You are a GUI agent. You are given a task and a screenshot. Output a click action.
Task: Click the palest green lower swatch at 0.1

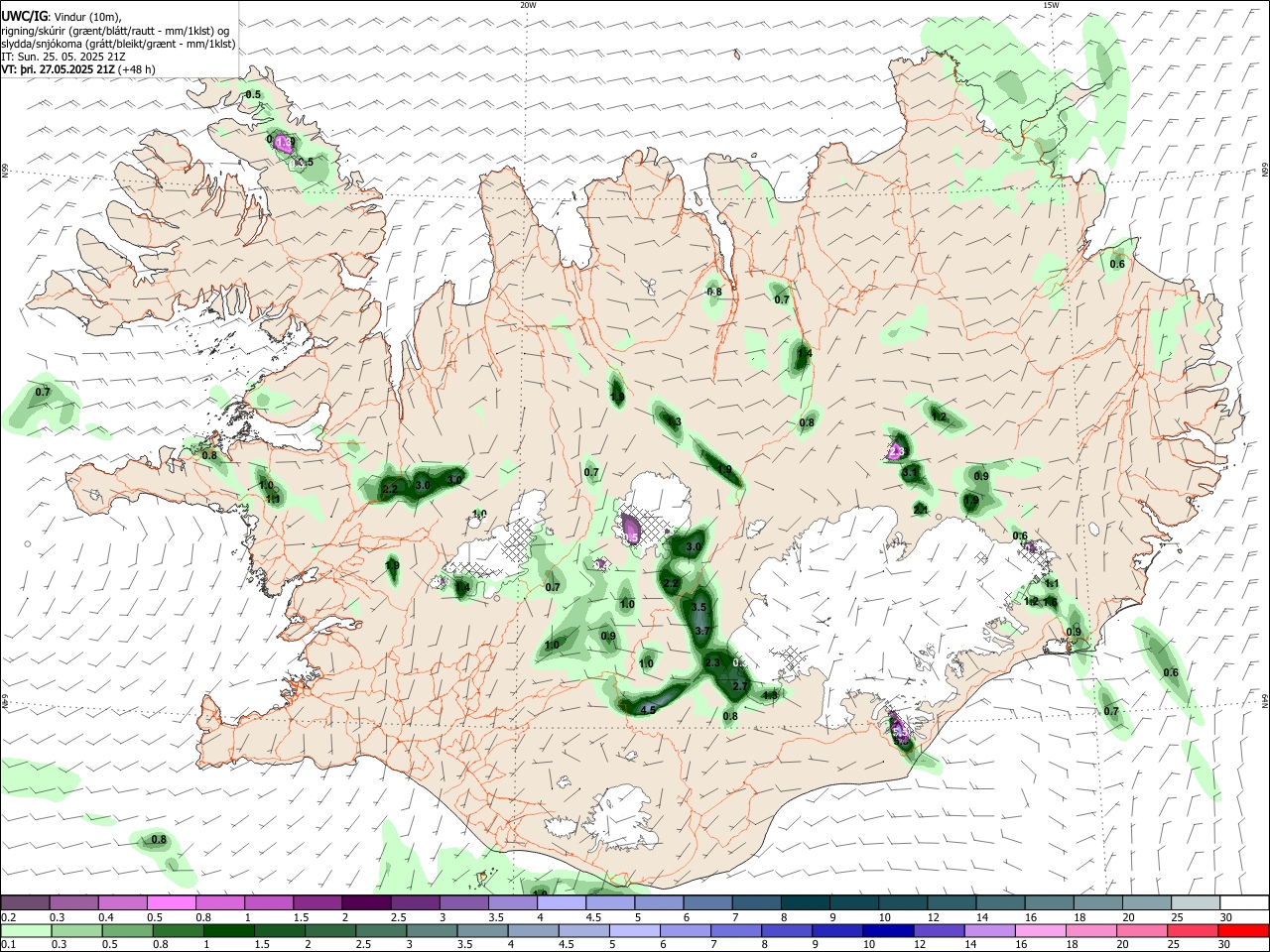click(26, 931)
